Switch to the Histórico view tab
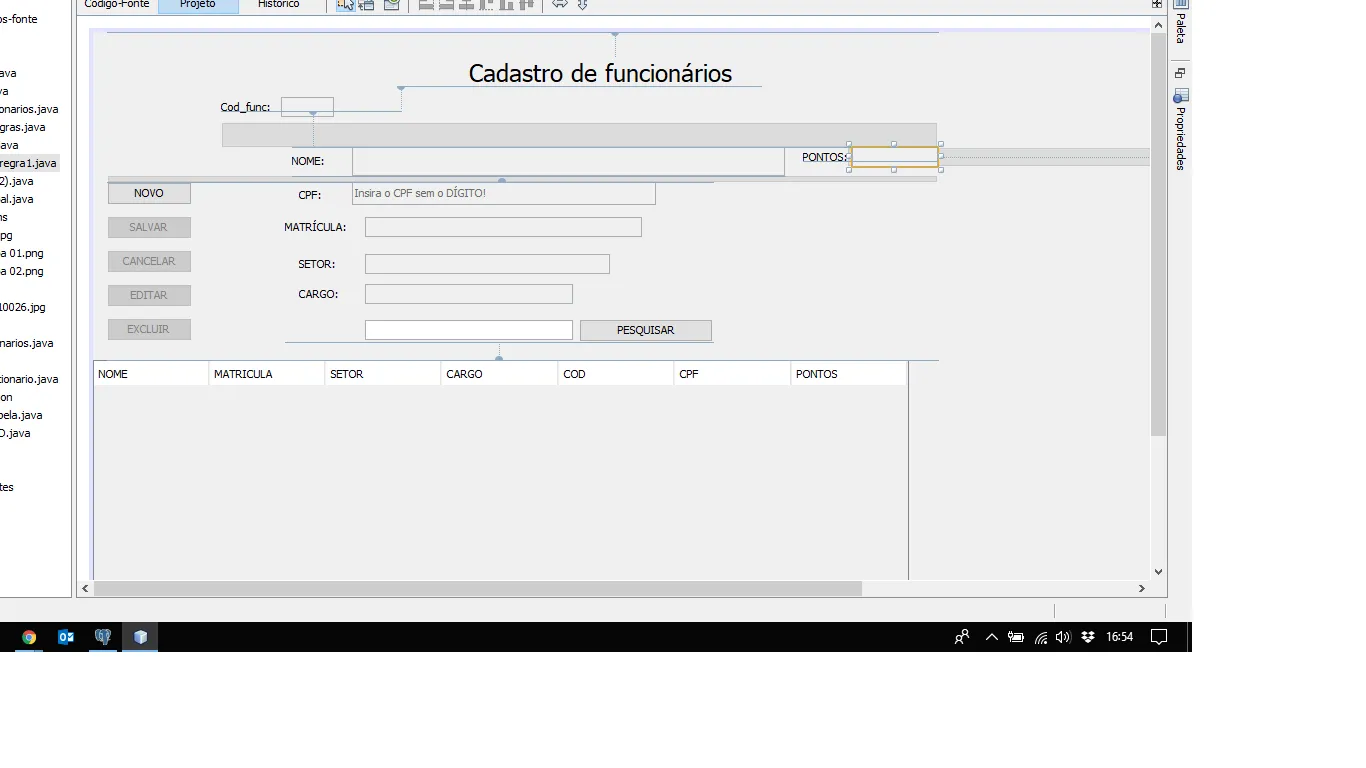This screenshot has width=1366, height=768. pyautogui.click(x=278, y=4)
